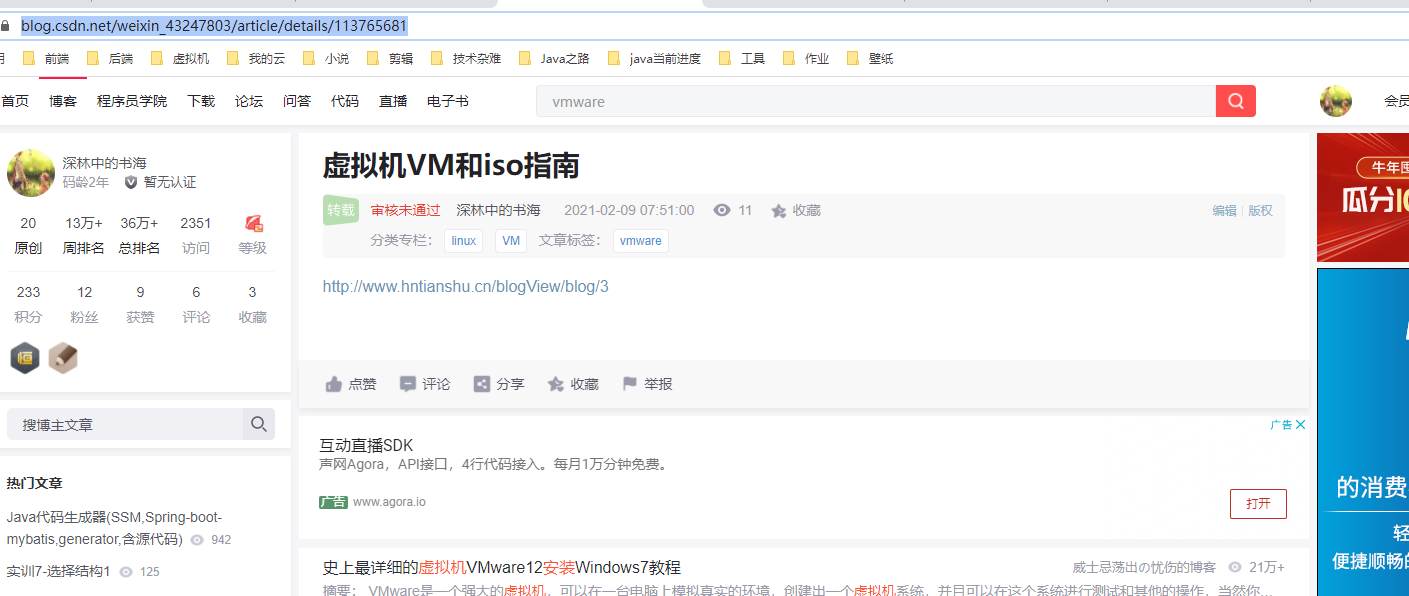1409x596 pixels.
Task: Click the eye view-count icon in the article header
Action: (x=722, y=210)
